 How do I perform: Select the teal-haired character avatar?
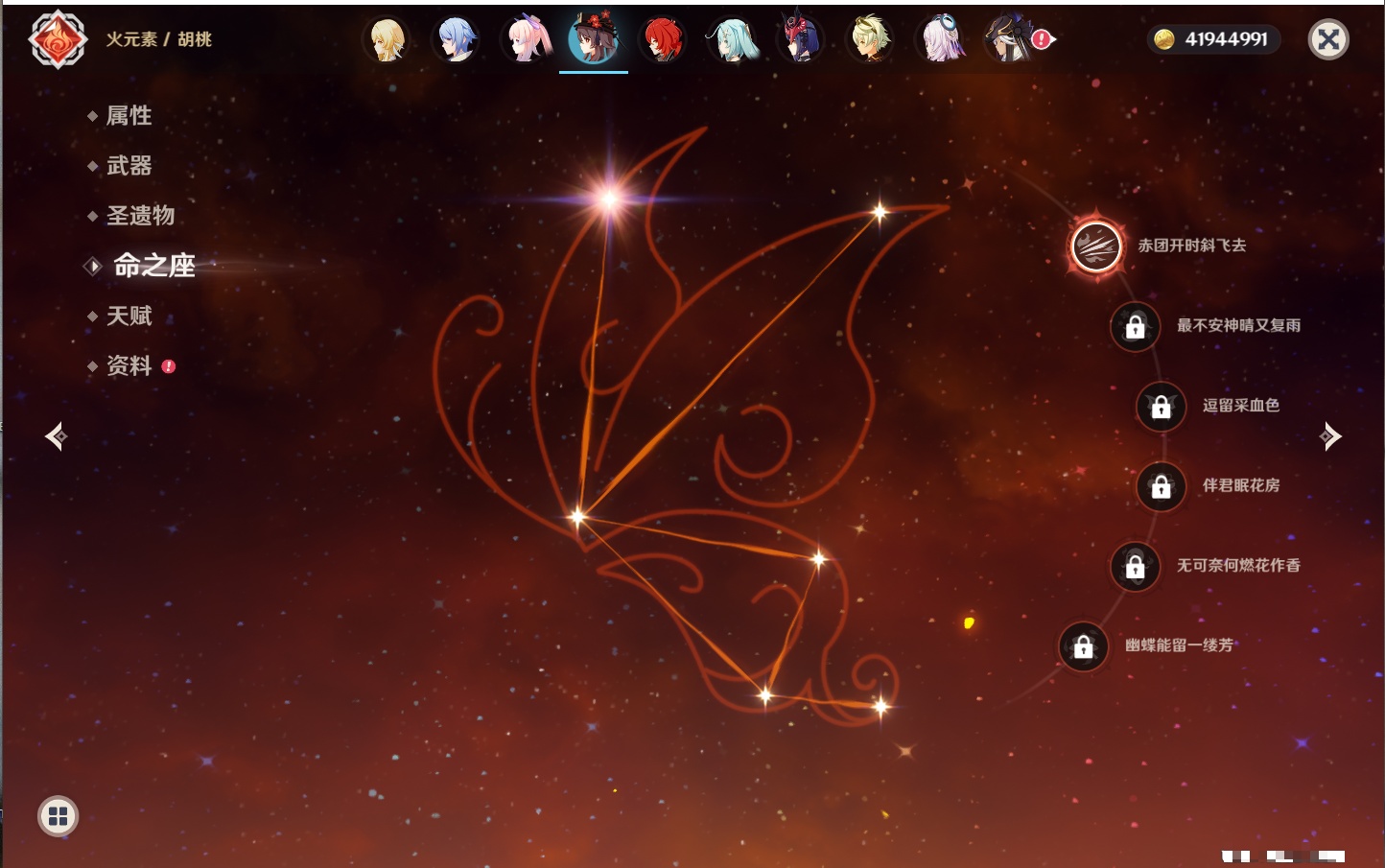pos(732,40)
